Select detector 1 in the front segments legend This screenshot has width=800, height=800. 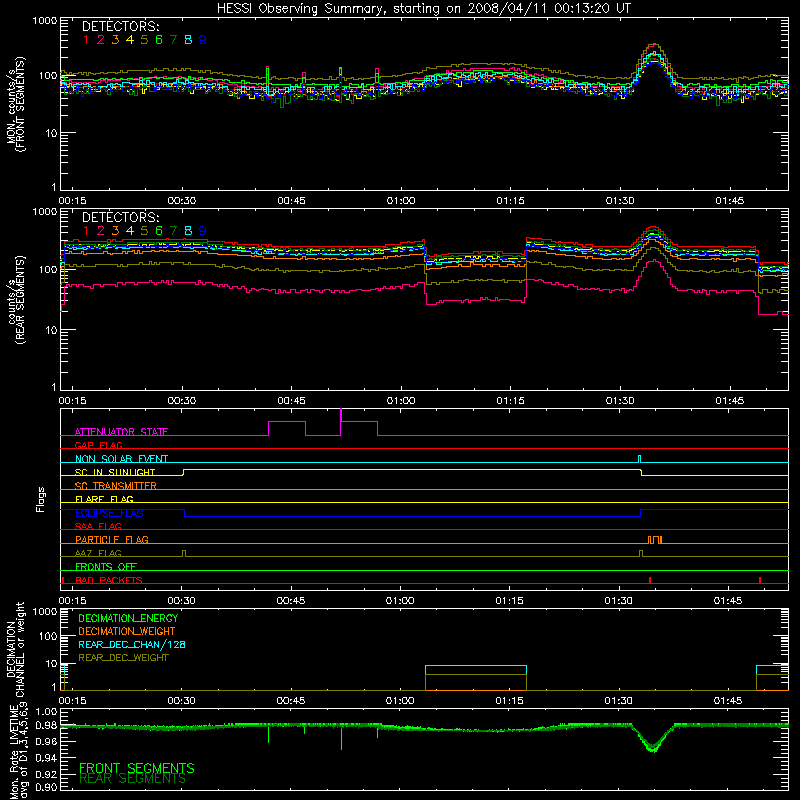pos(86,40)
